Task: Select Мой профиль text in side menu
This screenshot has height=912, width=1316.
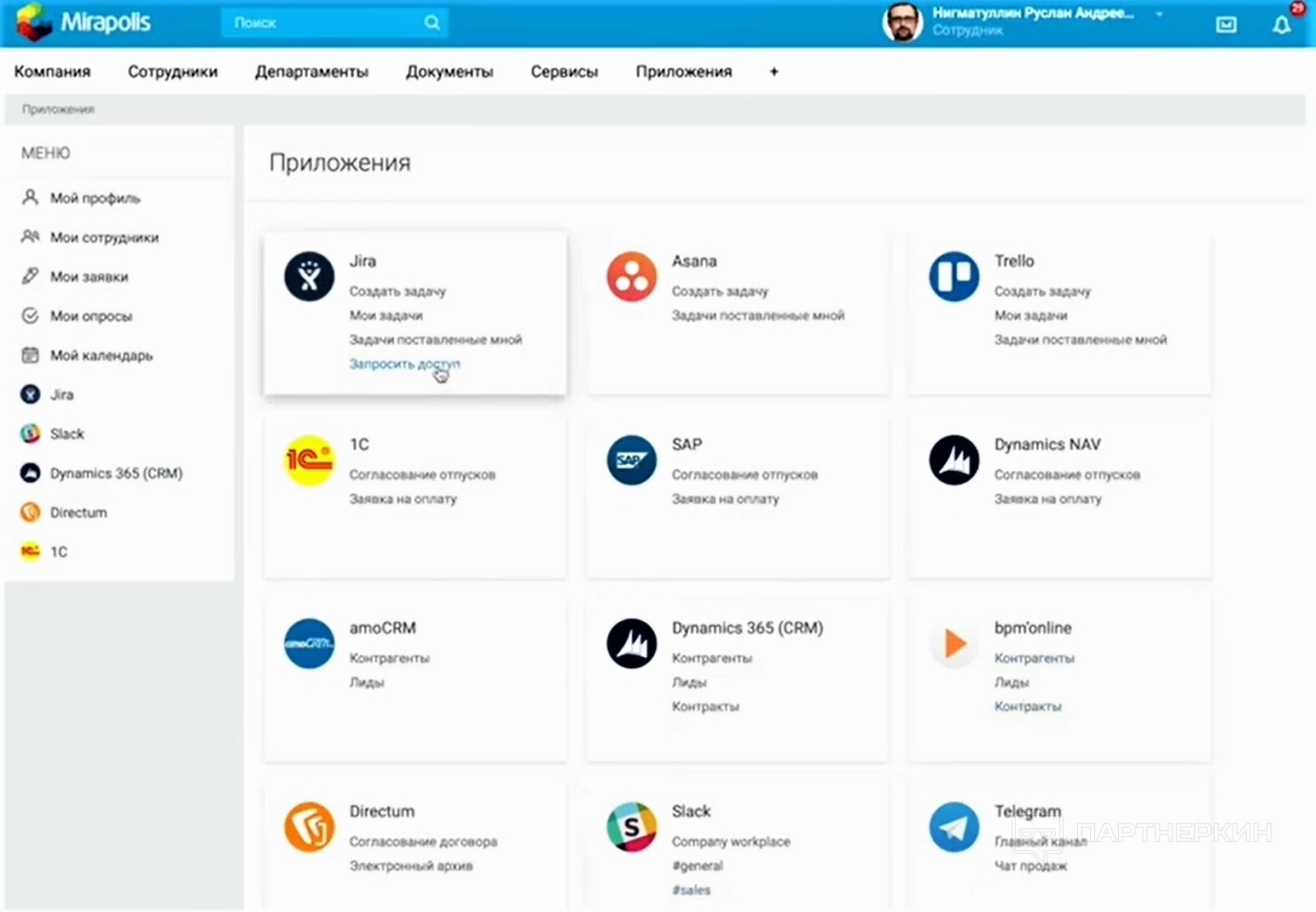Action: tap(96, 198)
